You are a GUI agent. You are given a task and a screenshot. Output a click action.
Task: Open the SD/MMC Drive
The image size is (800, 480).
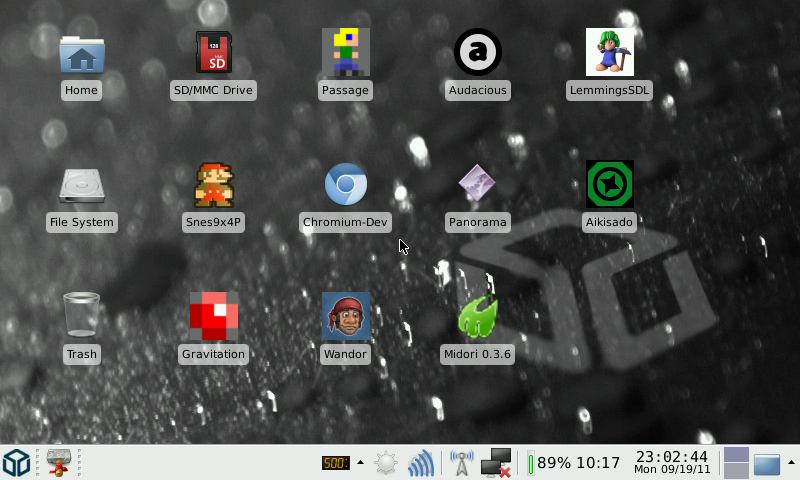(213, 53)
